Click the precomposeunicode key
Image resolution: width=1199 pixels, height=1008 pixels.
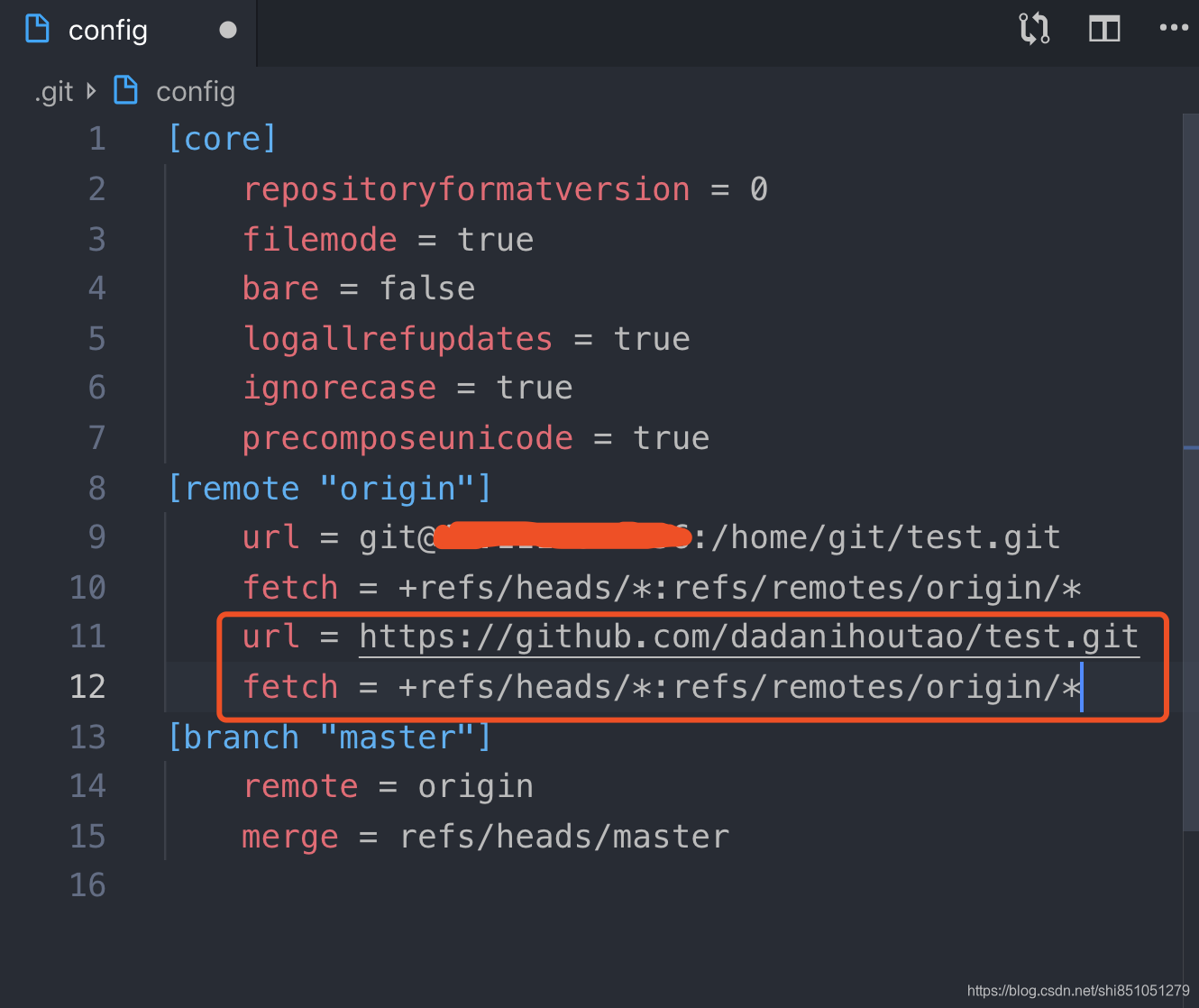[x=407, y=438]
